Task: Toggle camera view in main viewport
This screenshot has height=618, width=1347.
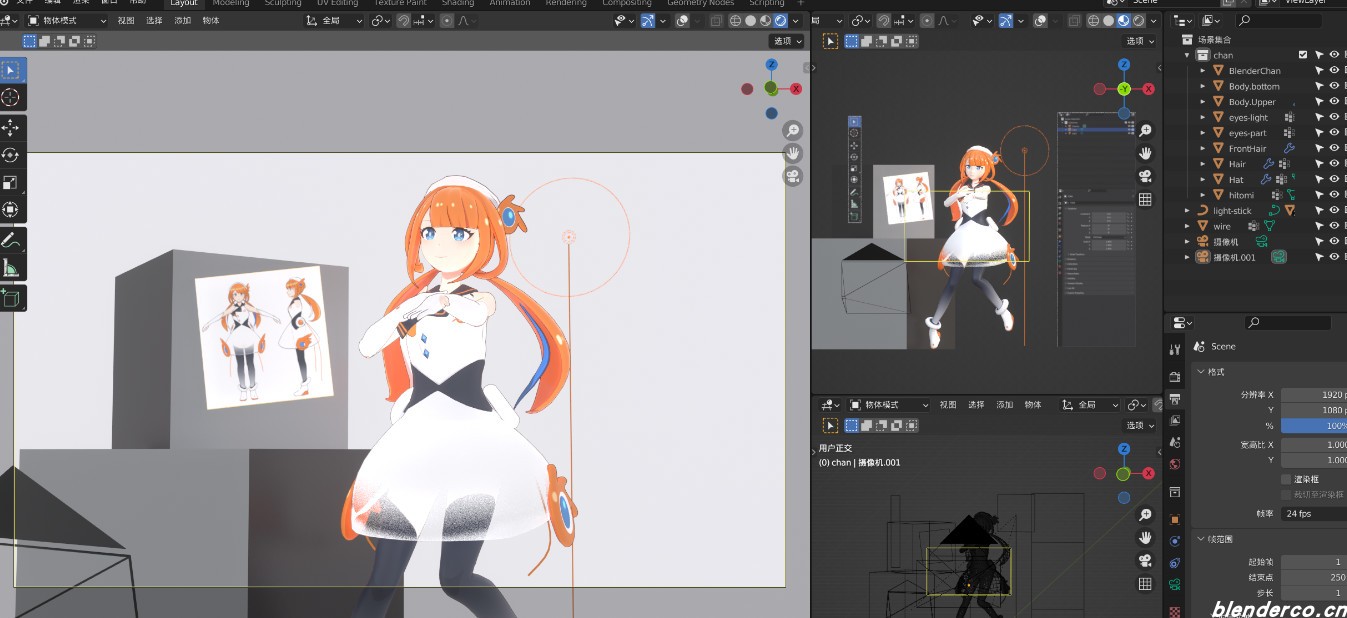Action: click(792, 176)
